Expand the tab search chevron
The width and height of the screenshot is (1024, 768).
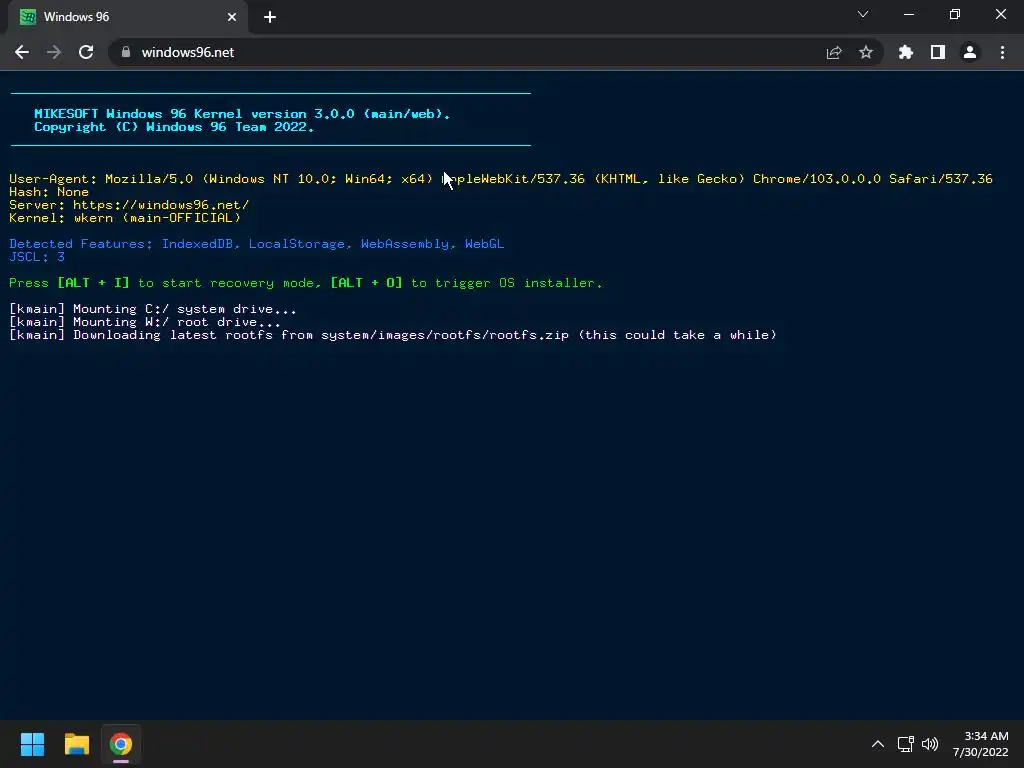tap(863, 14)
